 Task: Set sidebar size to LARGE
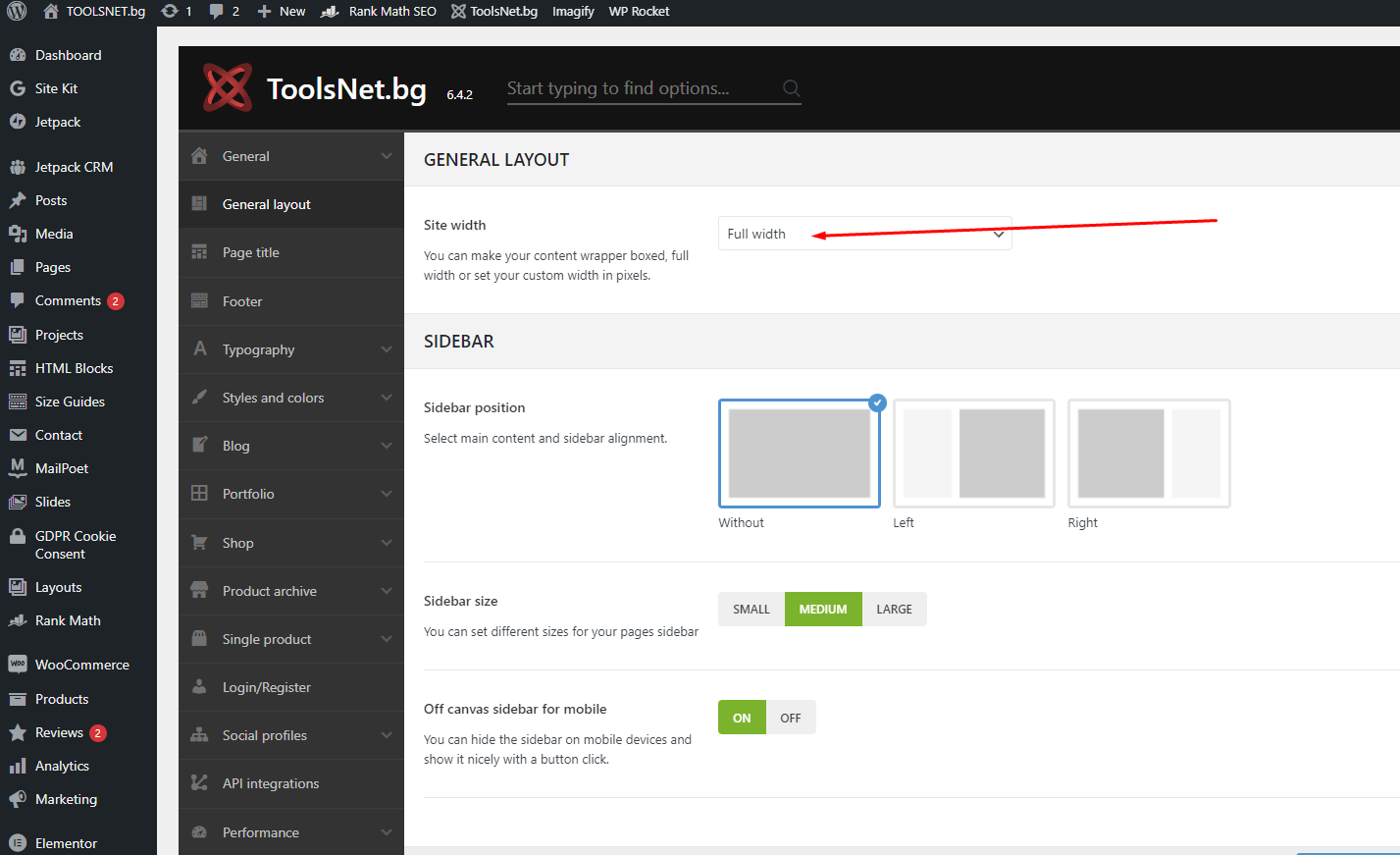point(895,609)
